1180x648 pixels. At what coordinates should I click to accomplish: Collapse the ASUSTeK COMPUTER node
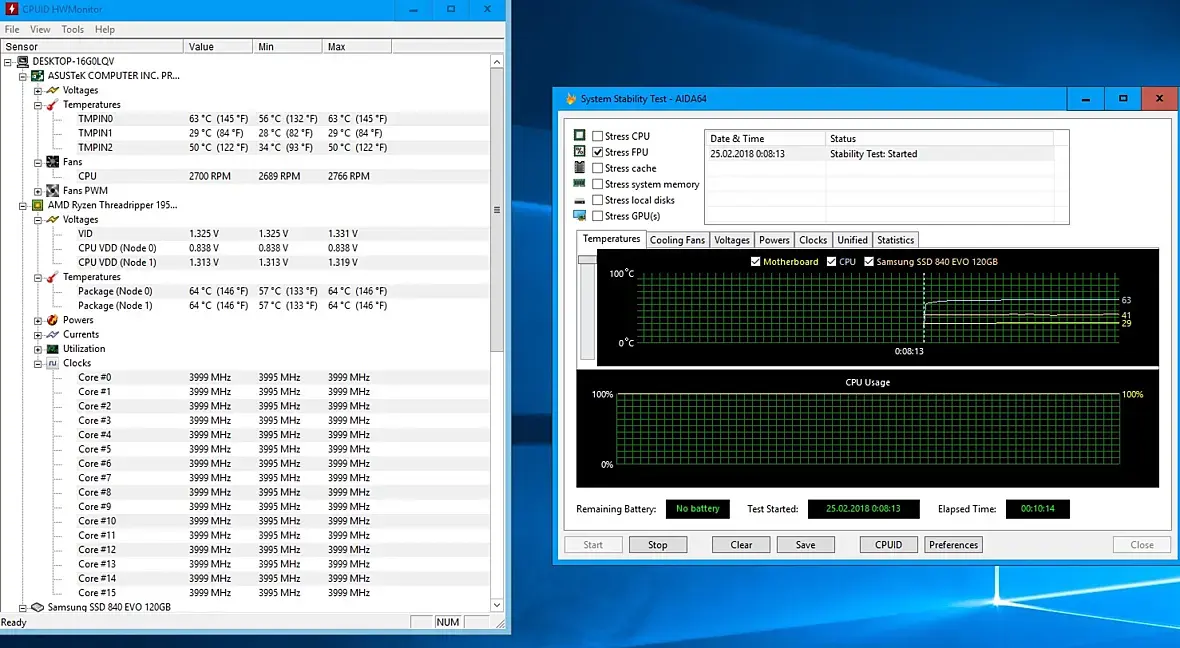click(x=23, y=76)
